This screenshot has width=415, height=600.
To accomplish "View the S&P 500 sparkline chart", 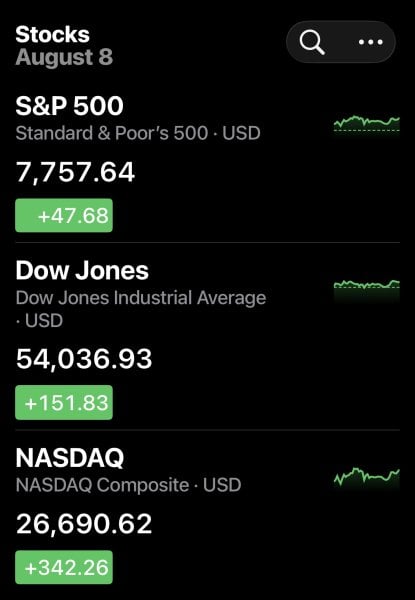I will coord(366,124).
